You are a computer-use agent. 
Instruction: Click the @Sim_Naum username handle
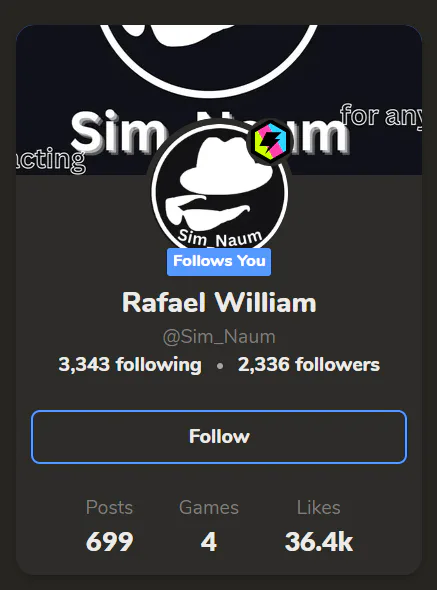click(x=219, y=337)
